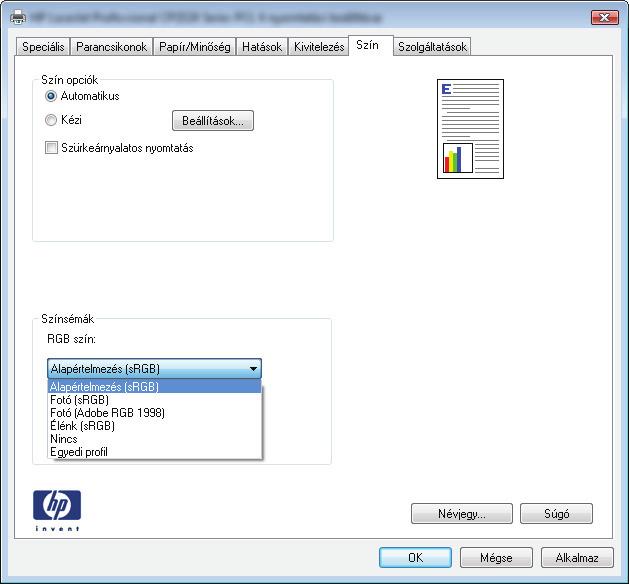Click the Névjegy... button
Image resolution: width=629 pixels, height=584 pixels.
[462, 513]
